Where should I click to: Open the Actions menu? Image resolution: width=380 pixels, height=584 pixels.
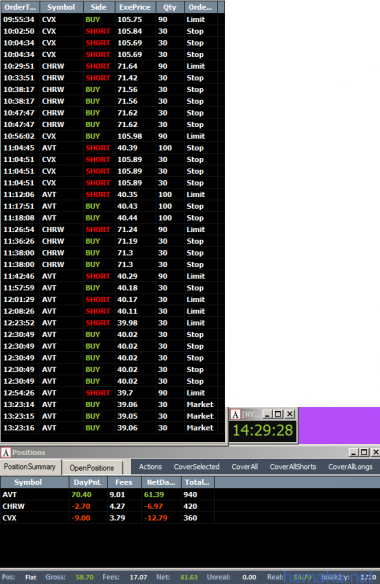click(x=151, y=467)
